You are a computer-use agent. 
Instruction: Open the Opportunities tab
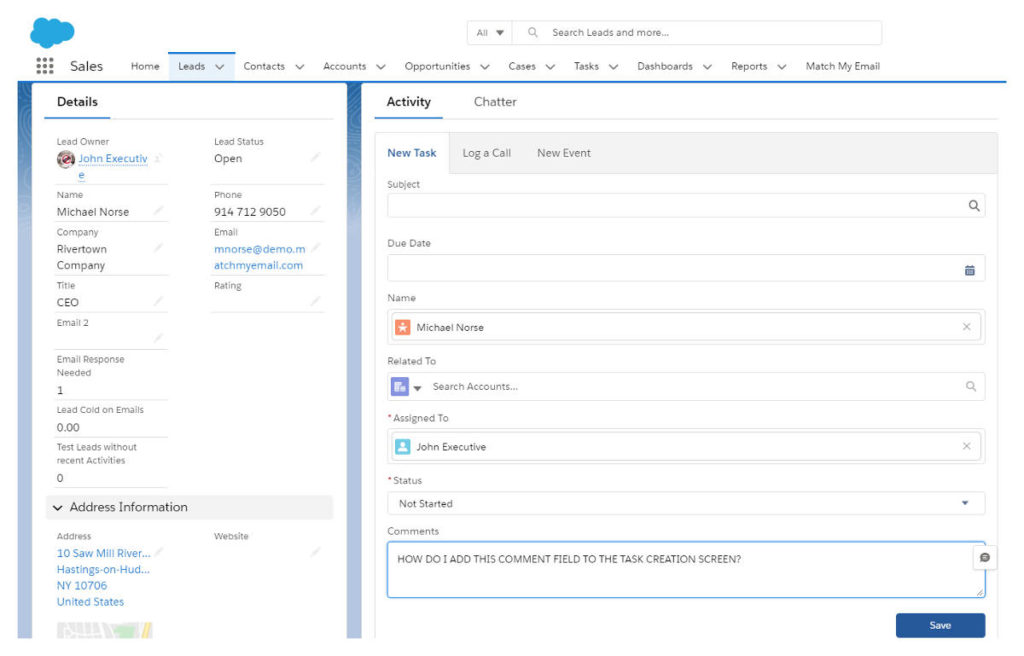437,66
